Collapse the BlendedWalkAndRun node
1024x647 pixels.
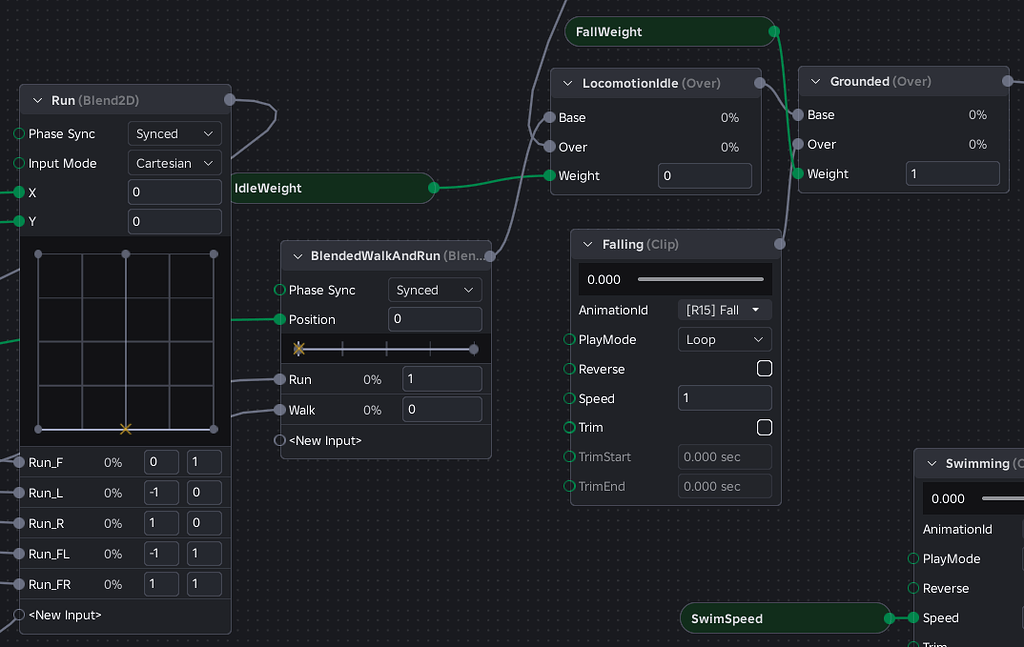[x=297, y=256]
